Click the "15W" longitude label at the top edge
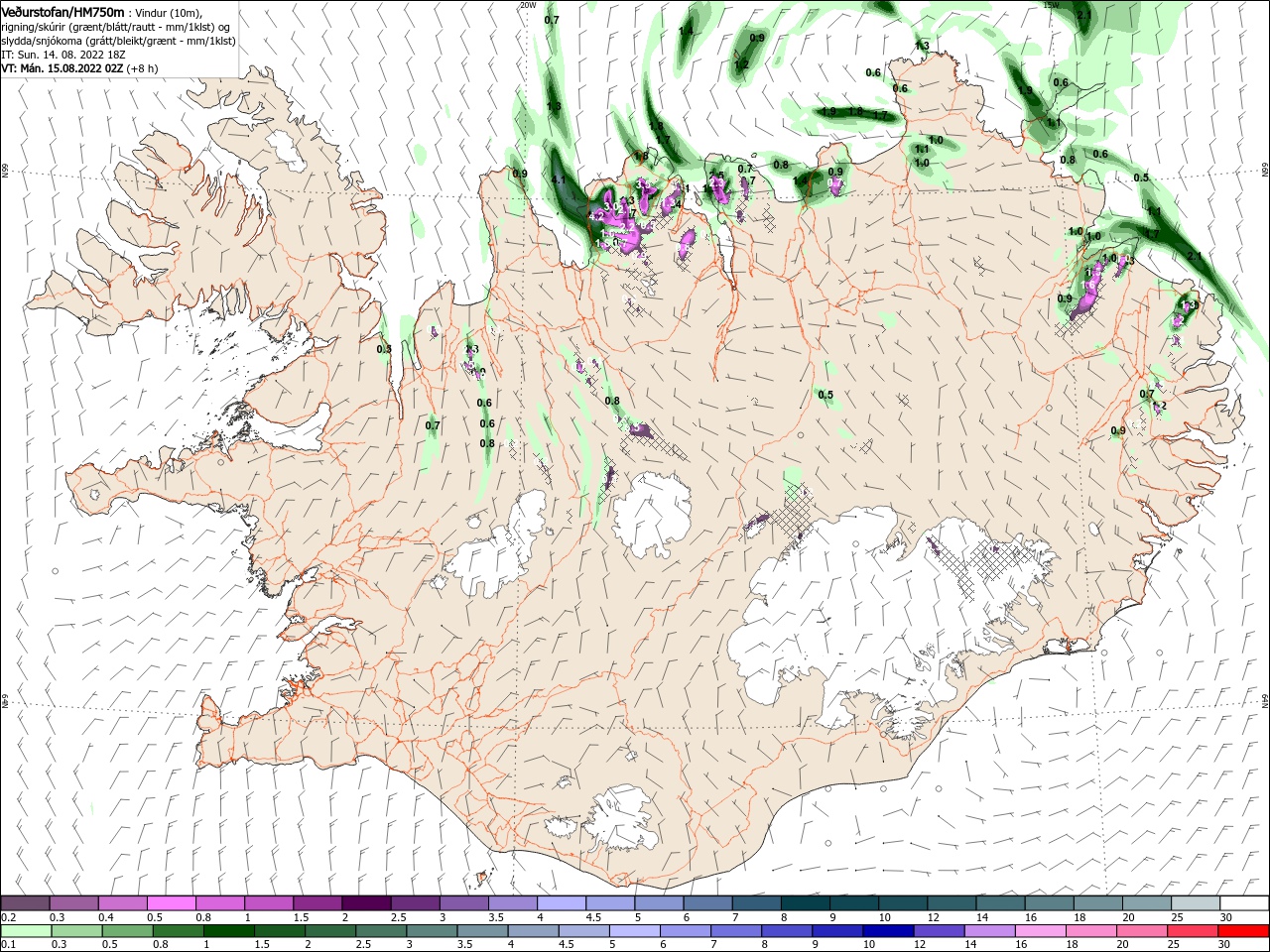 1052,5
